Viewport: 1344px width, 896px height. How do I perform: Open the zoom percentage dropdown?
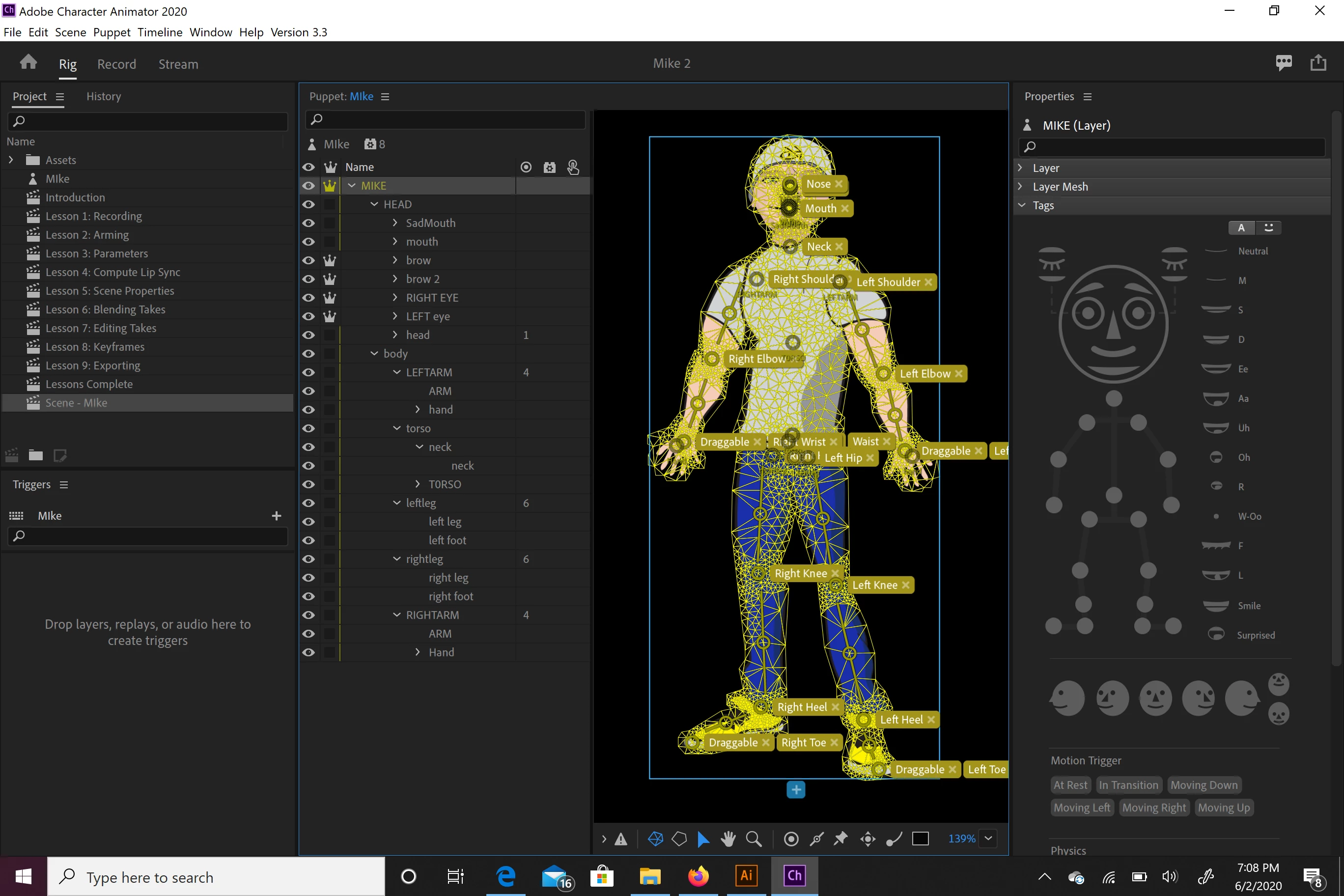pyautogui.click(x=988, y=839)
